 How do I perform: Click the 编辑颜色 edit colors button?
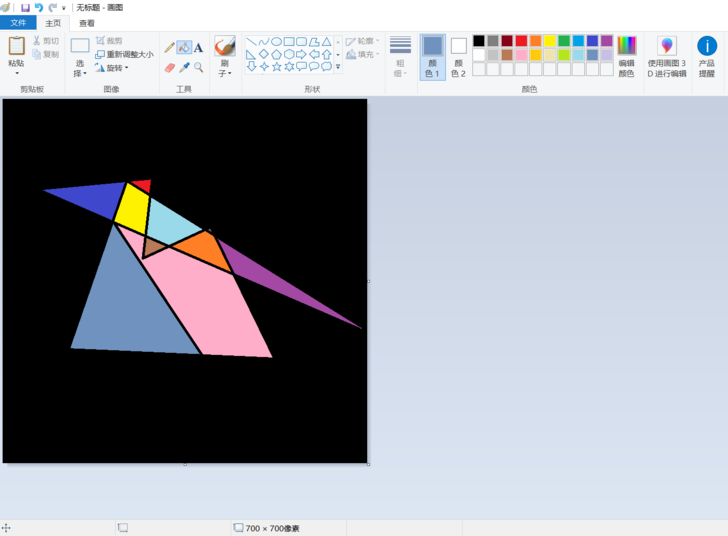[626, 57]
